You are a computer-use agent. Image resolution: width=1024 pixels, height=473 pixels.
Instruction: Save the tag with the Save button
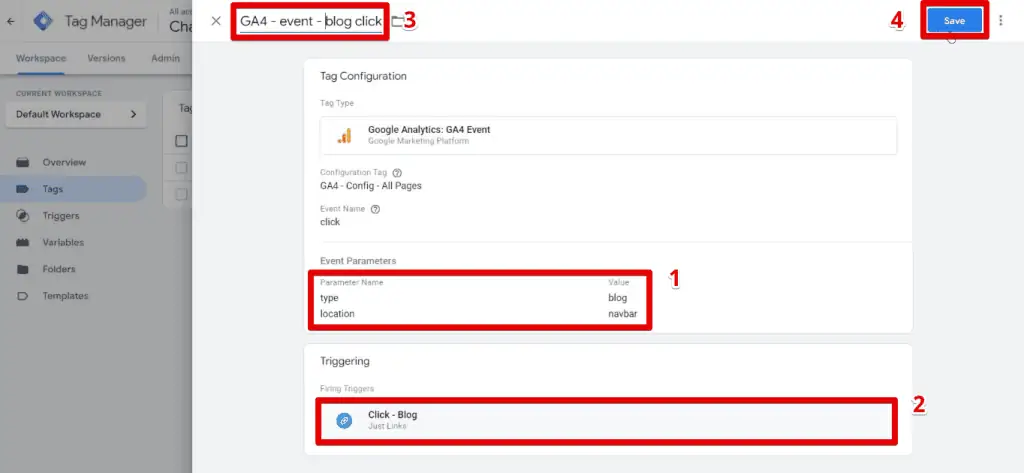(954, 21)
